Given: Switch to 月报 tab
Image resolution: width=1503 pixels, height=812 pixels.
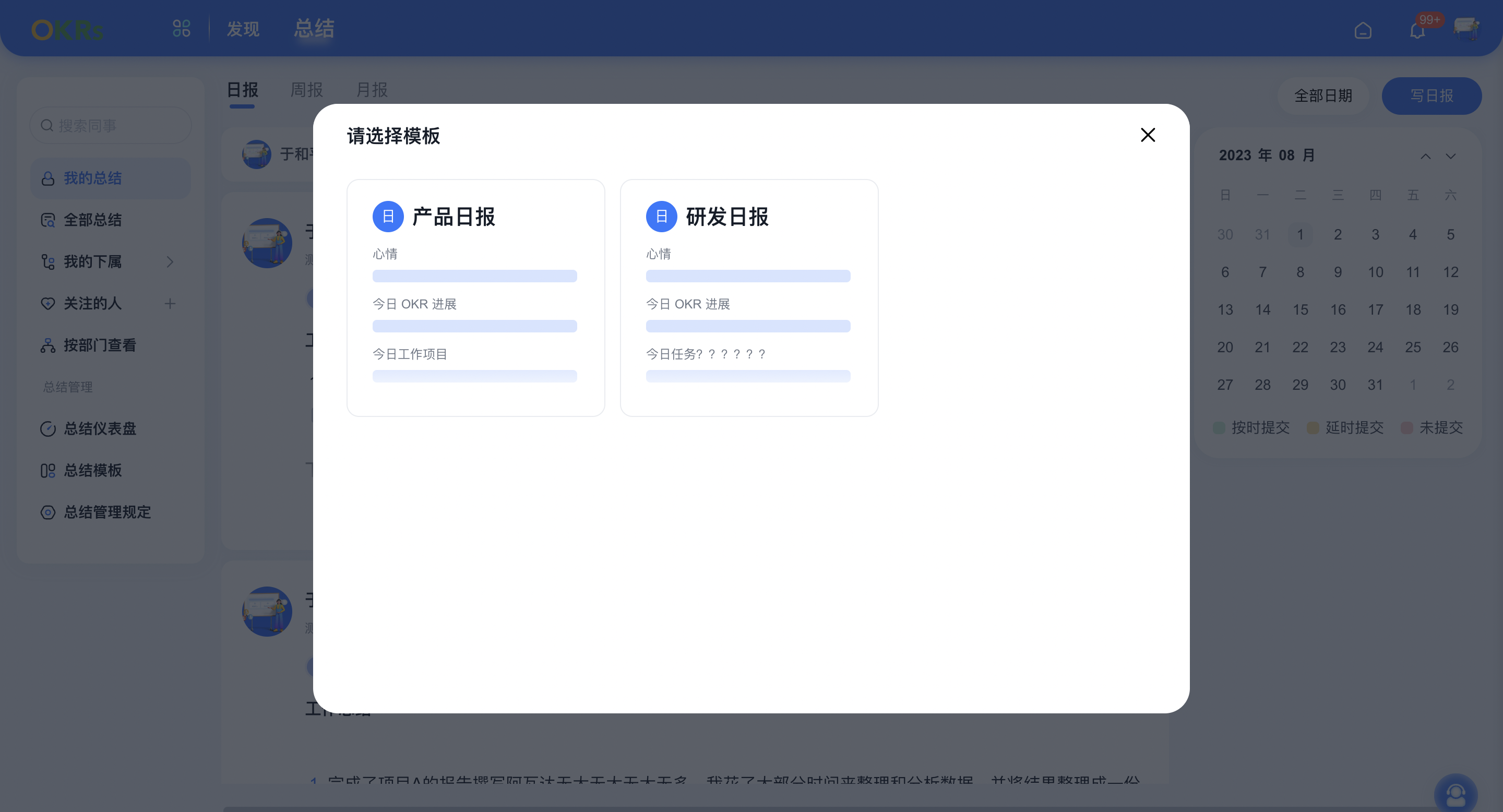Looking at the screenshot, I should tap(372, 90).
